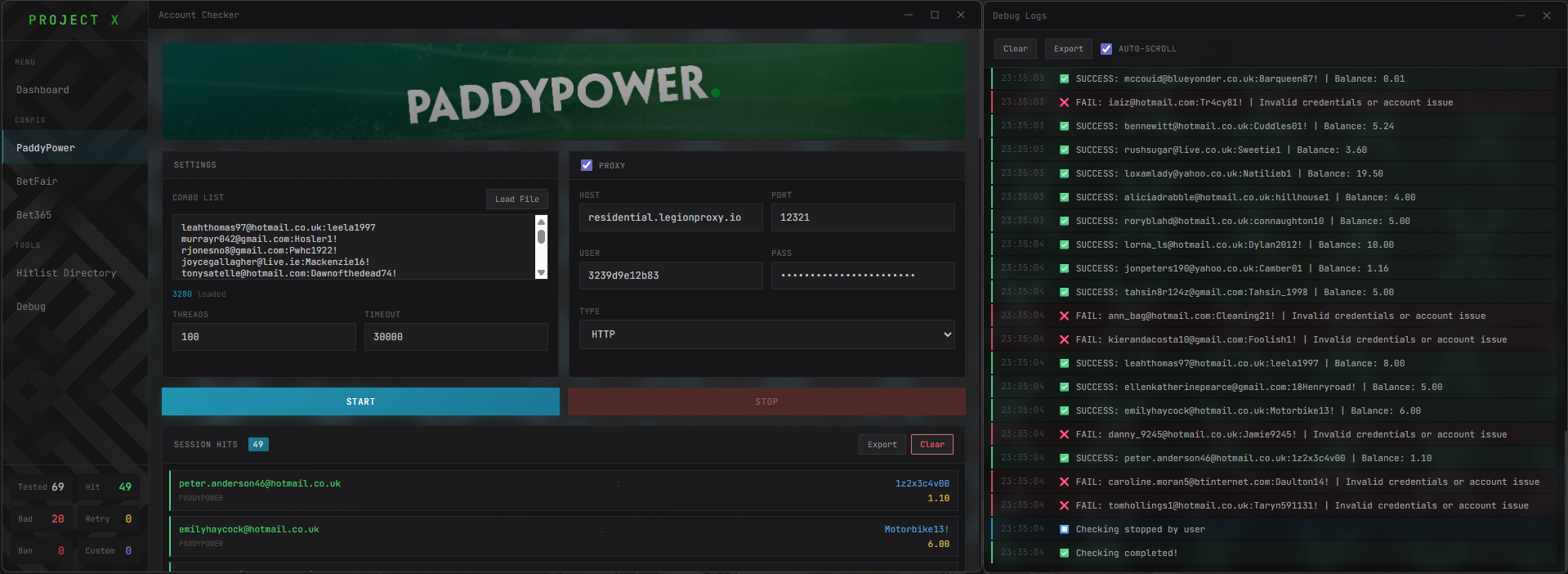This screenshot has width=1568, height=574.
Task: Click the success icon on the Balance: 3.60 log row
Action: coord(1064,150)
